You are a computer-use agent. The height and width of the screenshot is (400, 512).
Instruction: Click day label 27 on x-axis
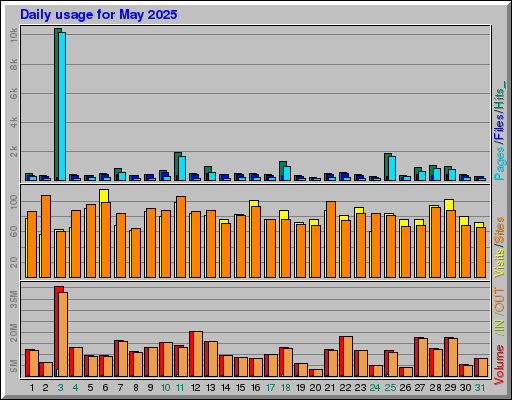pos(420,388)
